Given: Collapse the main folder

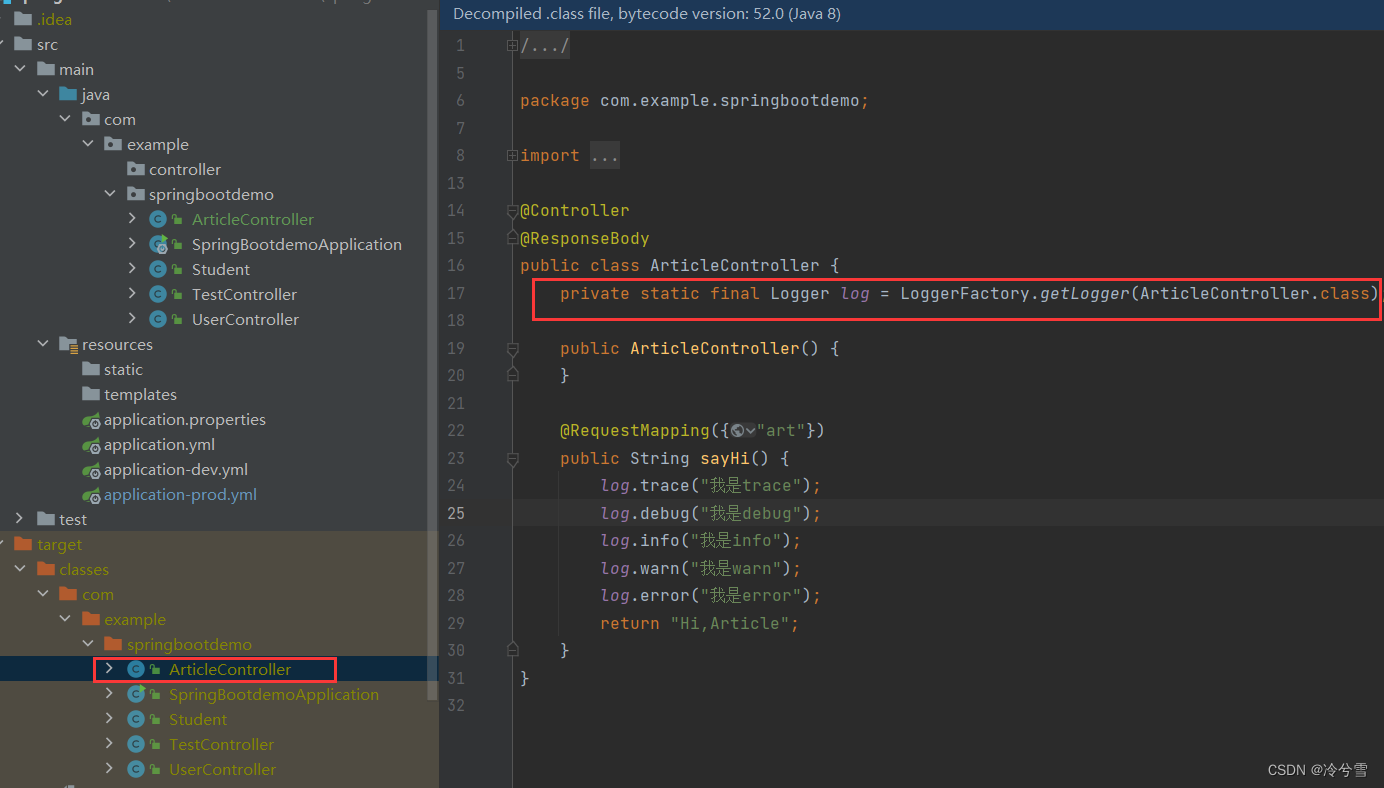Looking at the screenshot, I should click(x=20, y=69).
